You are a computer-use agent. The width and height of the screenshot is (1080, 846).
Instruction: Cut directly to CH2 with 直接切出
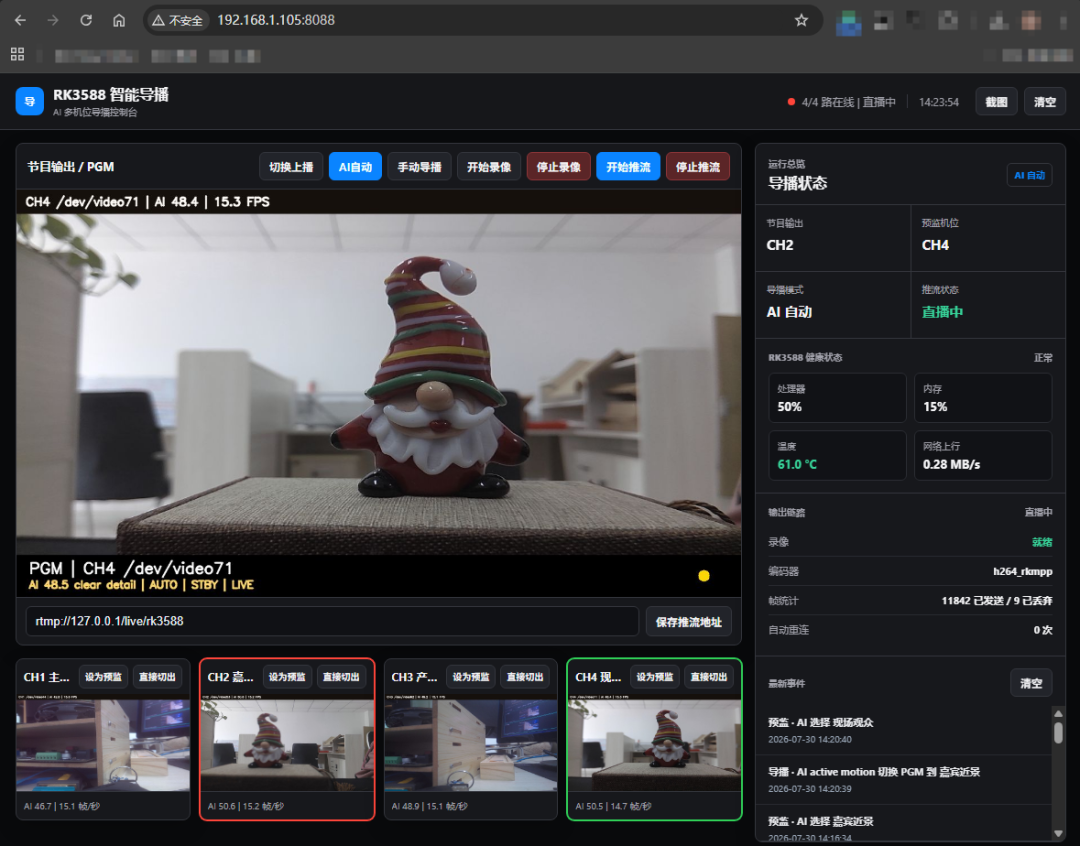pyautogui.click(x=341, y=677)
